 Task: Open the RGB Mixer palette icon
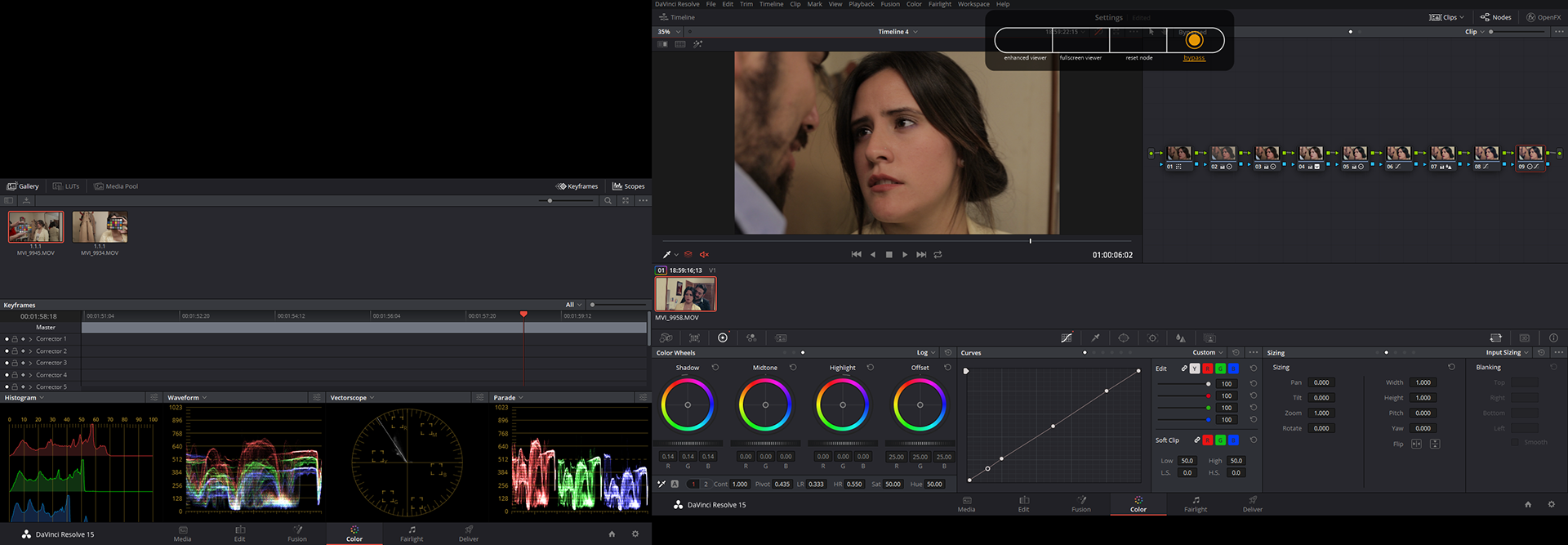(751, 337)
